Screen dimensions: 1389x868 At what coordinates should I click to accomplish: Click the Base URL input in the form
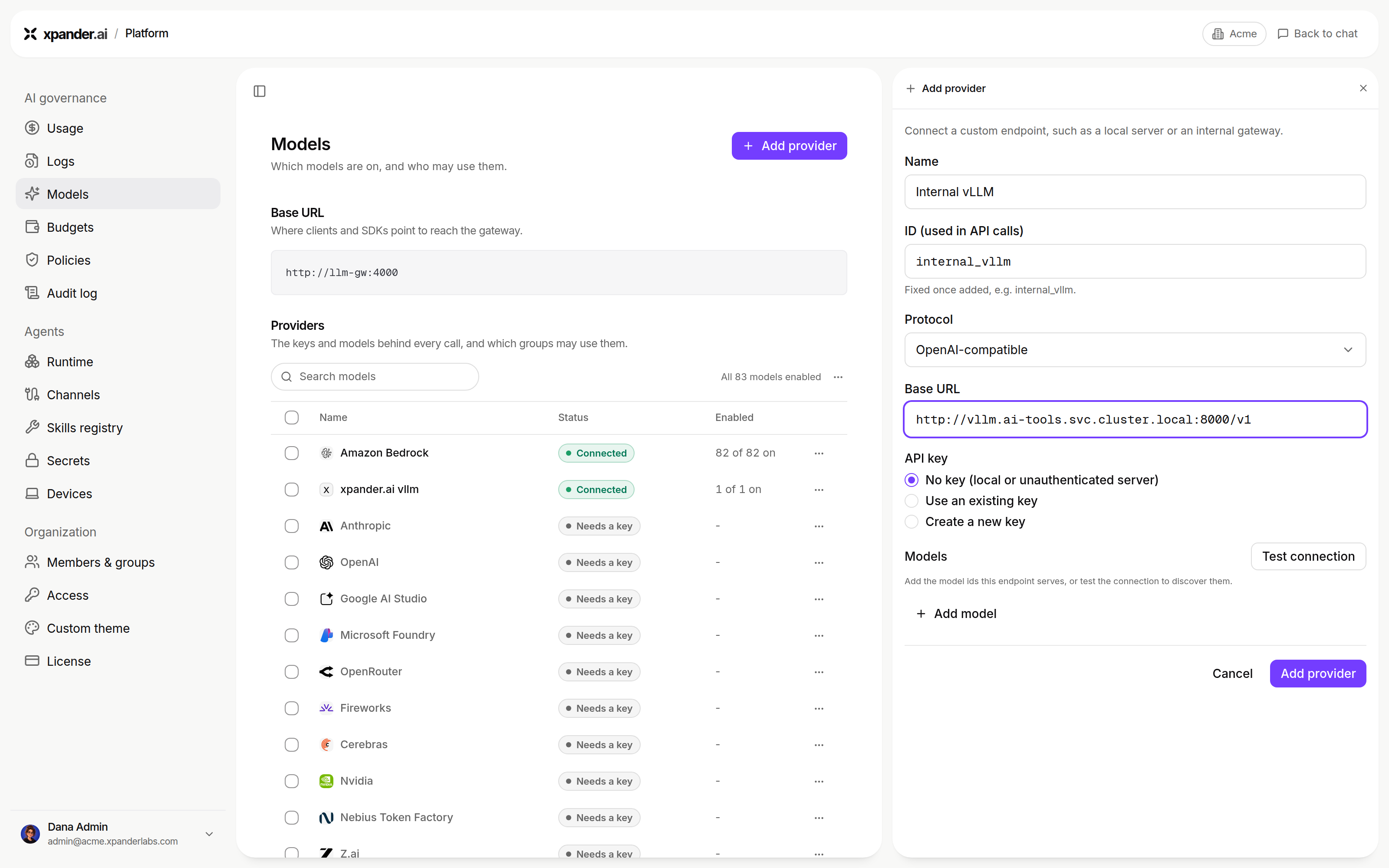pyautogui.click(x=1135, y=419)
